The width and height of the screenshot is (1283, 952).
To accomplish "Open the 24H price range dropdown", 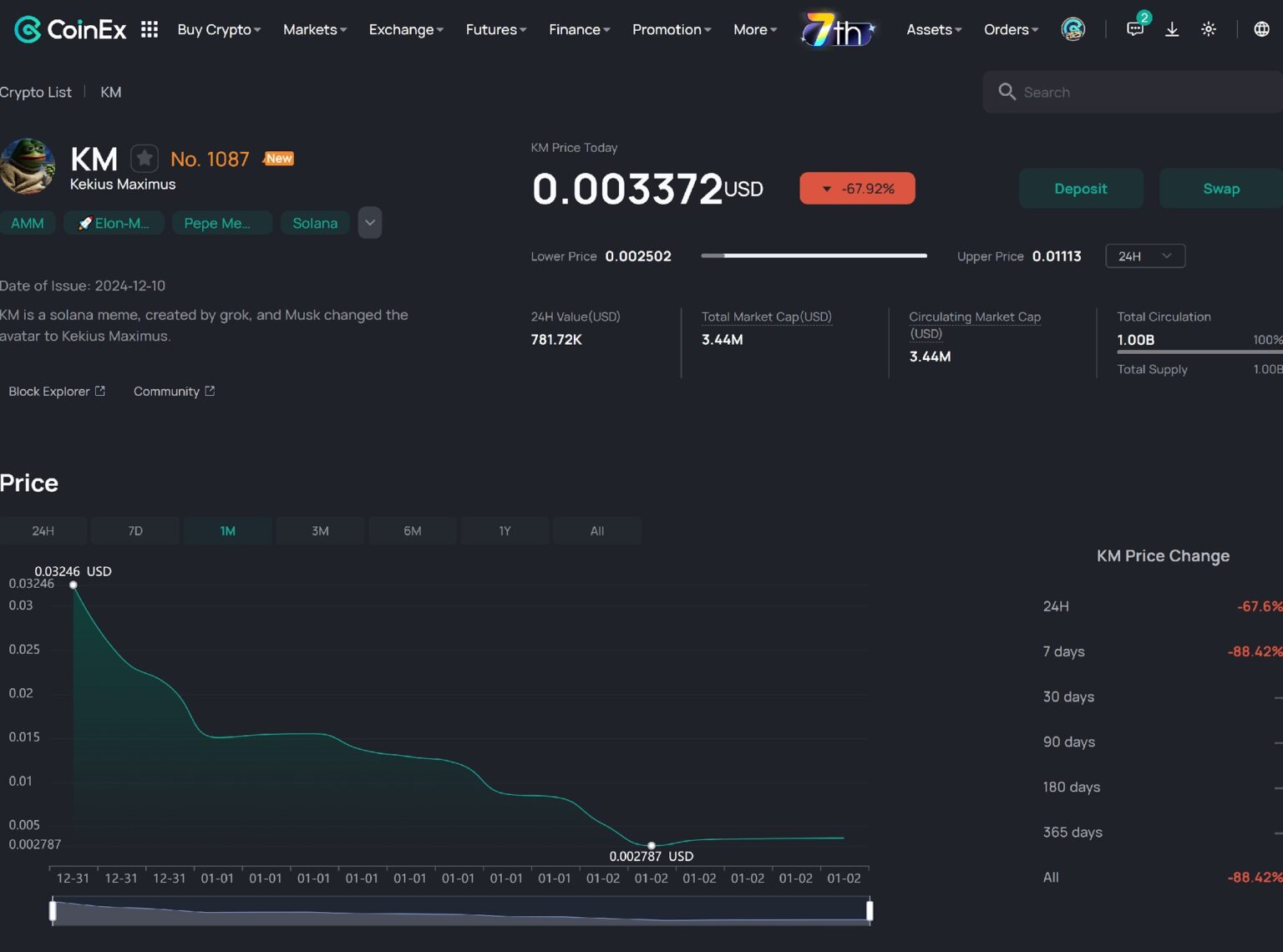I will [1144, 256].
